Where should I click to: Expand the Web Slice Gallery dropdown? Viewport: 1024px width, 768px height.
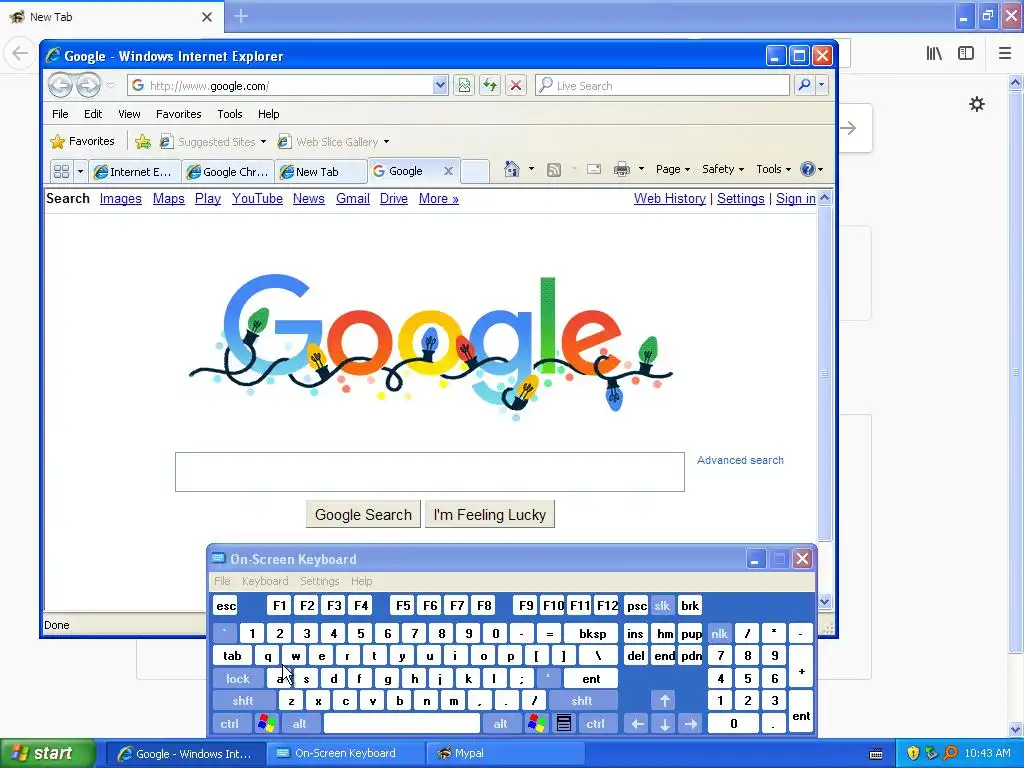tap(387, 142)
